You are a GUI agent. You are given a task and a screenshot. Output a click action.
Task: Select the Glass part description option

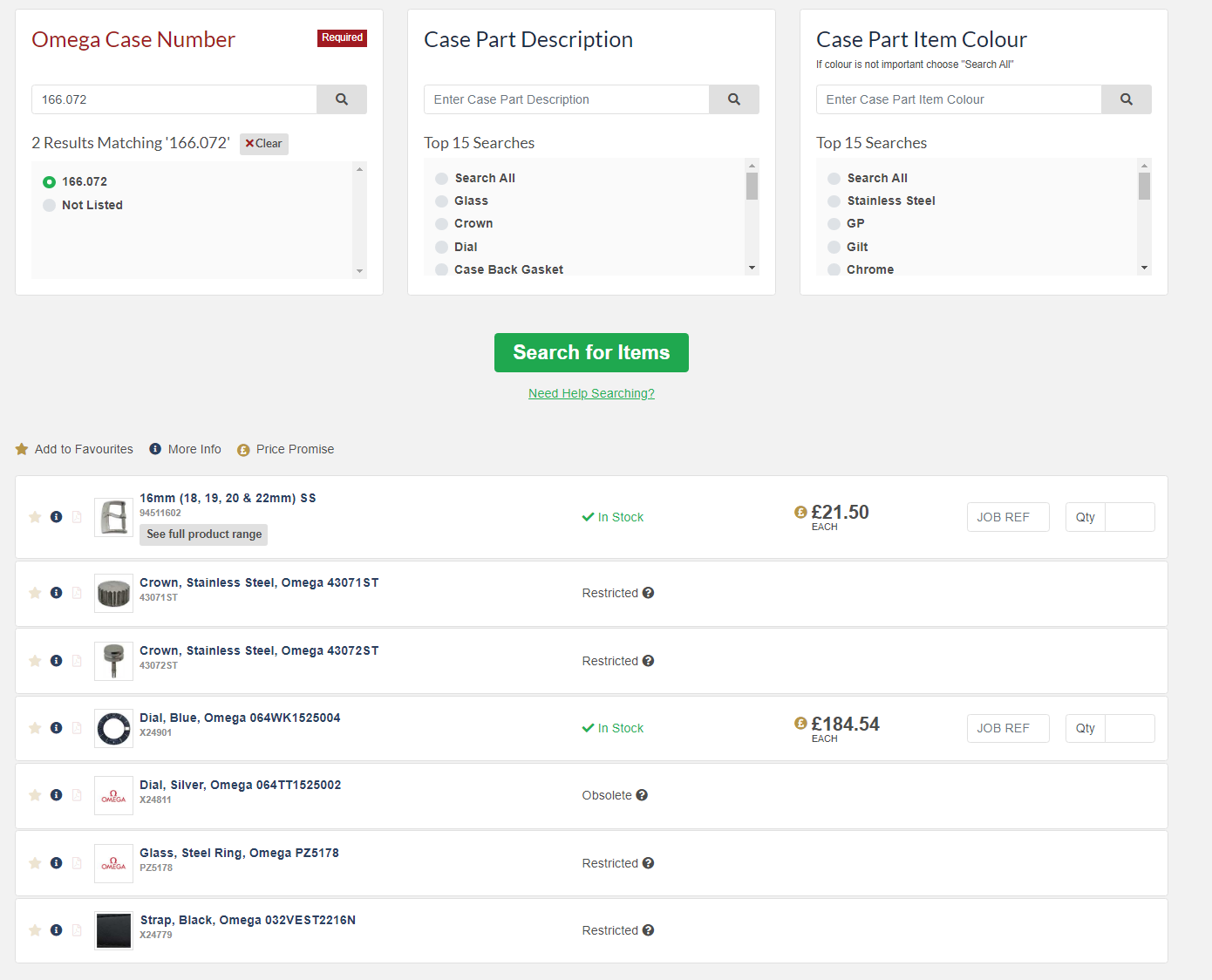442,201
